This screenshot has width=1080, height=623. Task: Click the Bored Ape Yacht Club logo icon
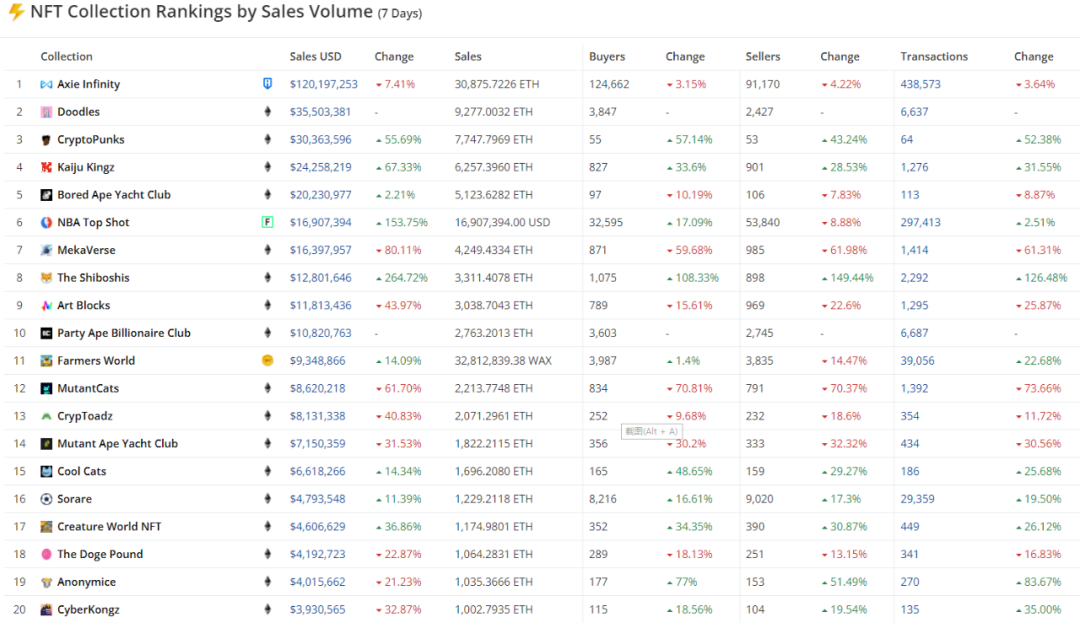[x=46, y=195]
